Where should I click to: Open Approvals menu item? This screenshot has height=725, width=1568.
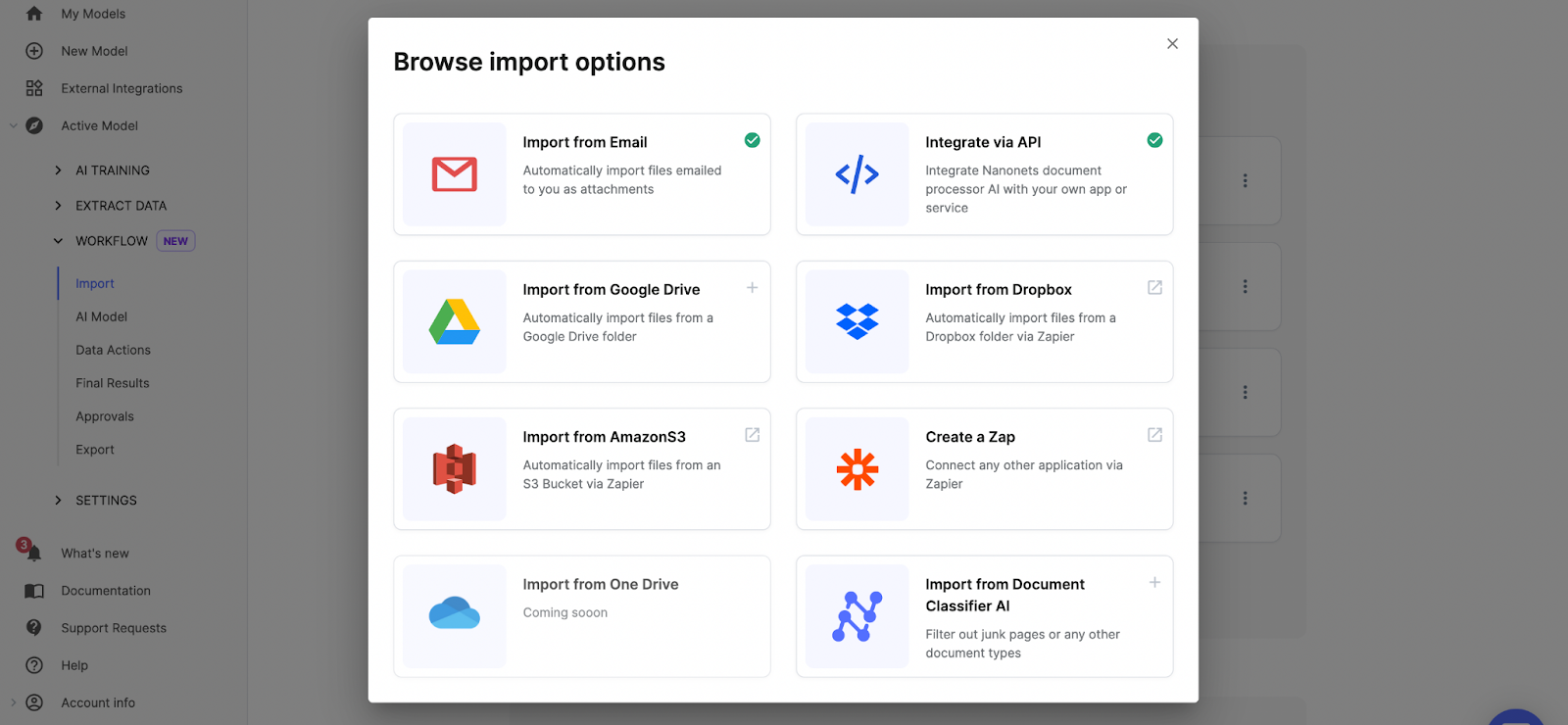tap(105, 416)
